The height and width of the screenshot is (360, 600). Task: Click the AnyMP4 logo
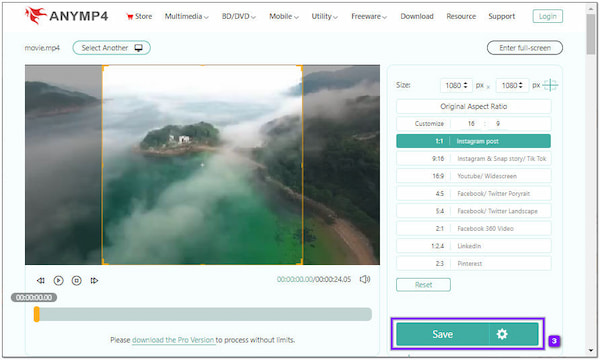coord(67,16)
